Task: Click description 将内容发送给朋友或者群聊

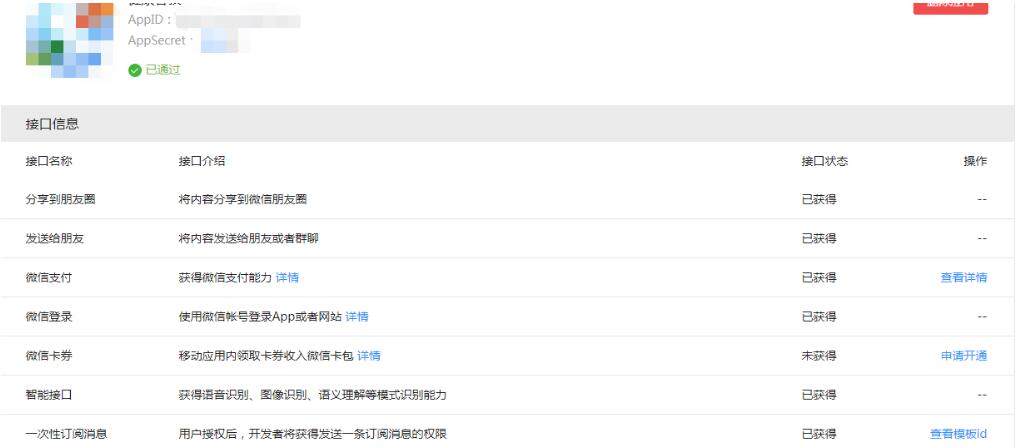Action: click(248, 238)
